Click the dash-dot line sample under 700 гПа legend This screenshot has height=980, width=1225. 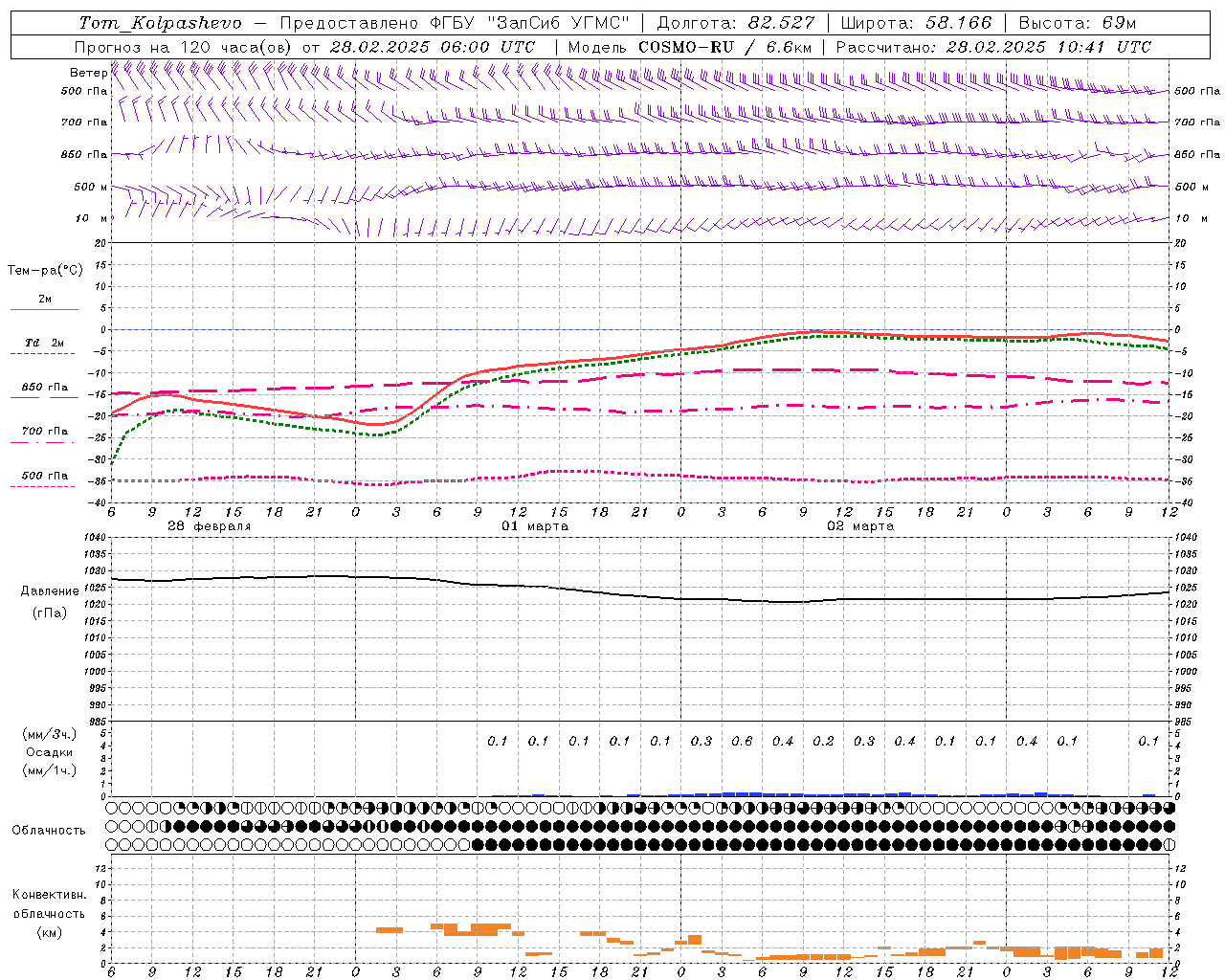(x=44, y=442)
